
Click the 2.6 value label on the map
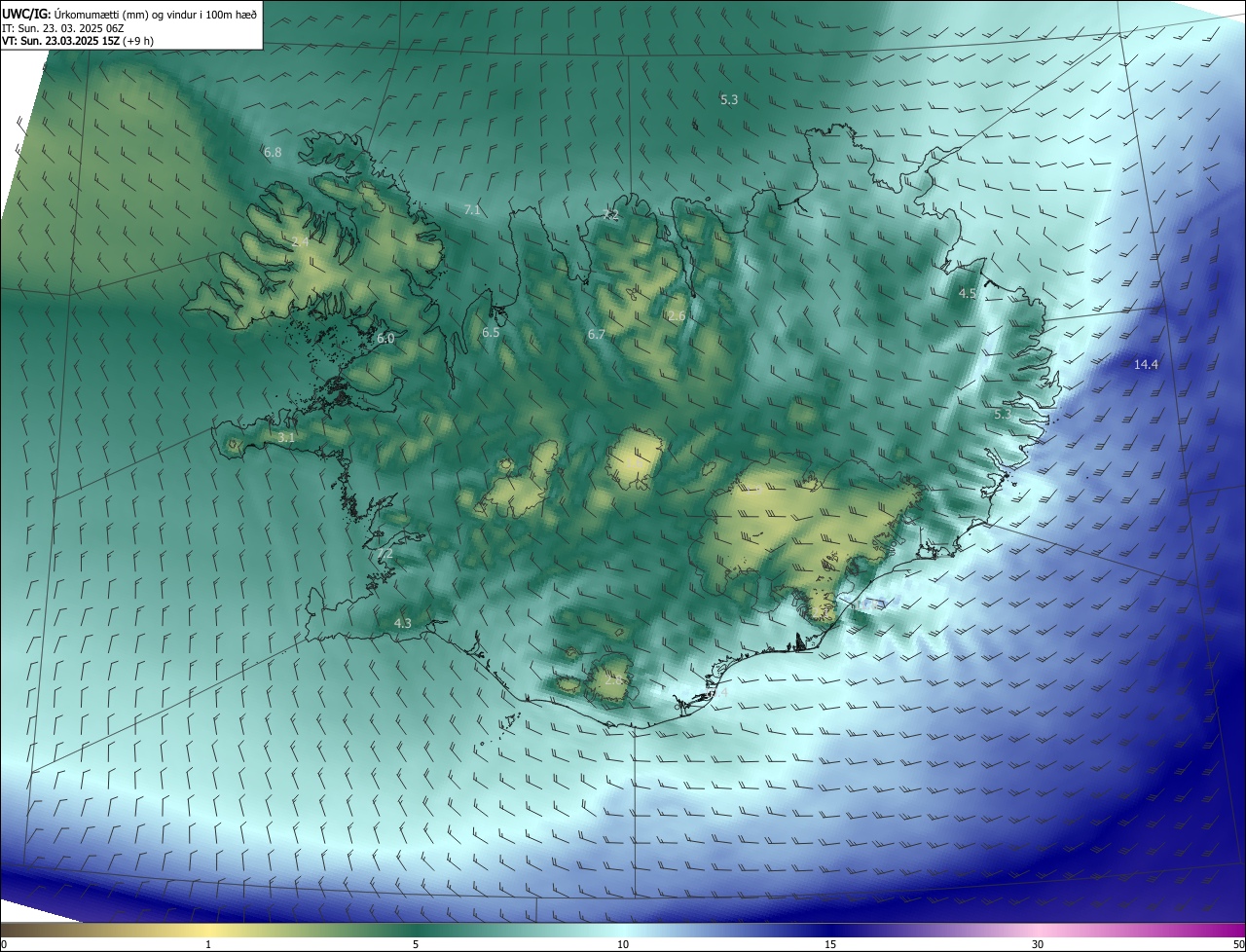point(677,315)
